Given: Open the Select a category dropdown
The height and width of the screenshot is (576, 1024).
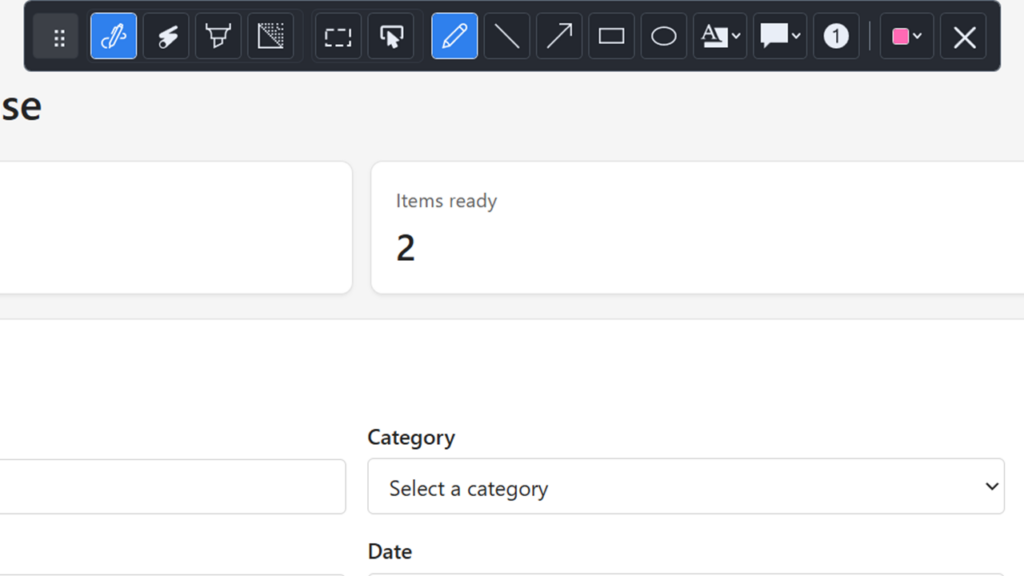Looking at the screenshot, I should coord(686,487).
